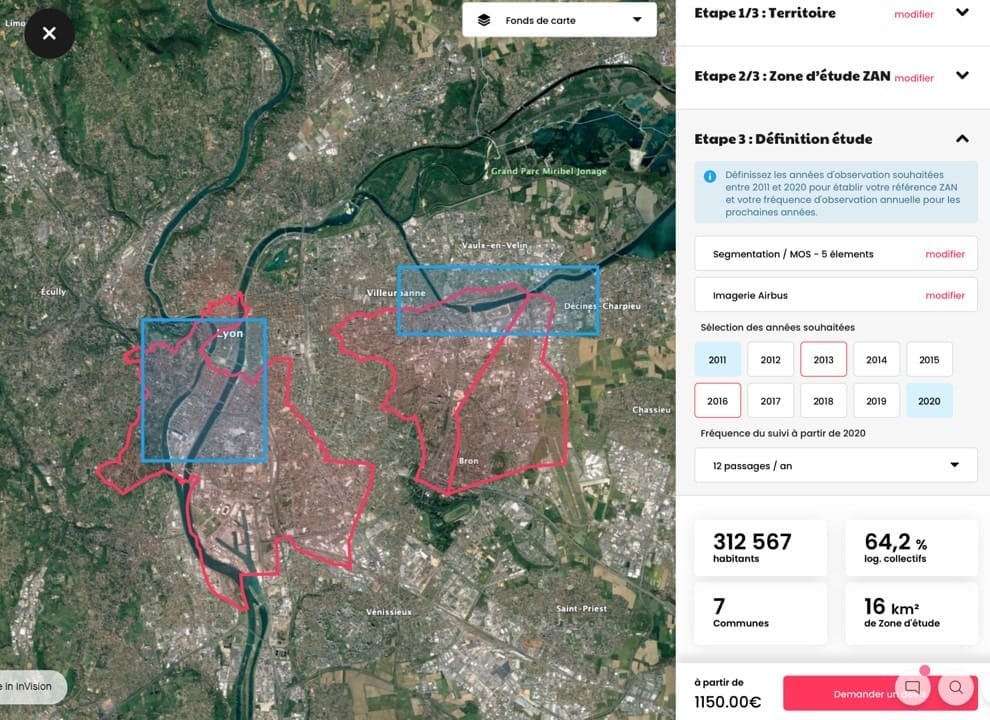Select the year 2018
Viewport: 990px width, 720px height.
click(x=823, y=401)
